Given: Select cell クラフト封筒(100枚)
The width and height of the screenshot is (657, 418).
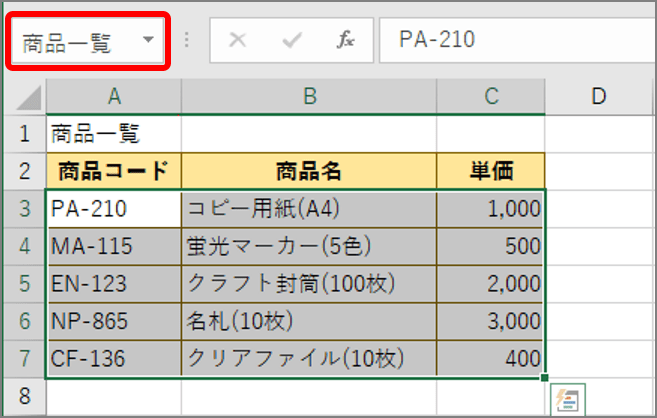Looking at the screenshot, I should (x=309, y=284).
